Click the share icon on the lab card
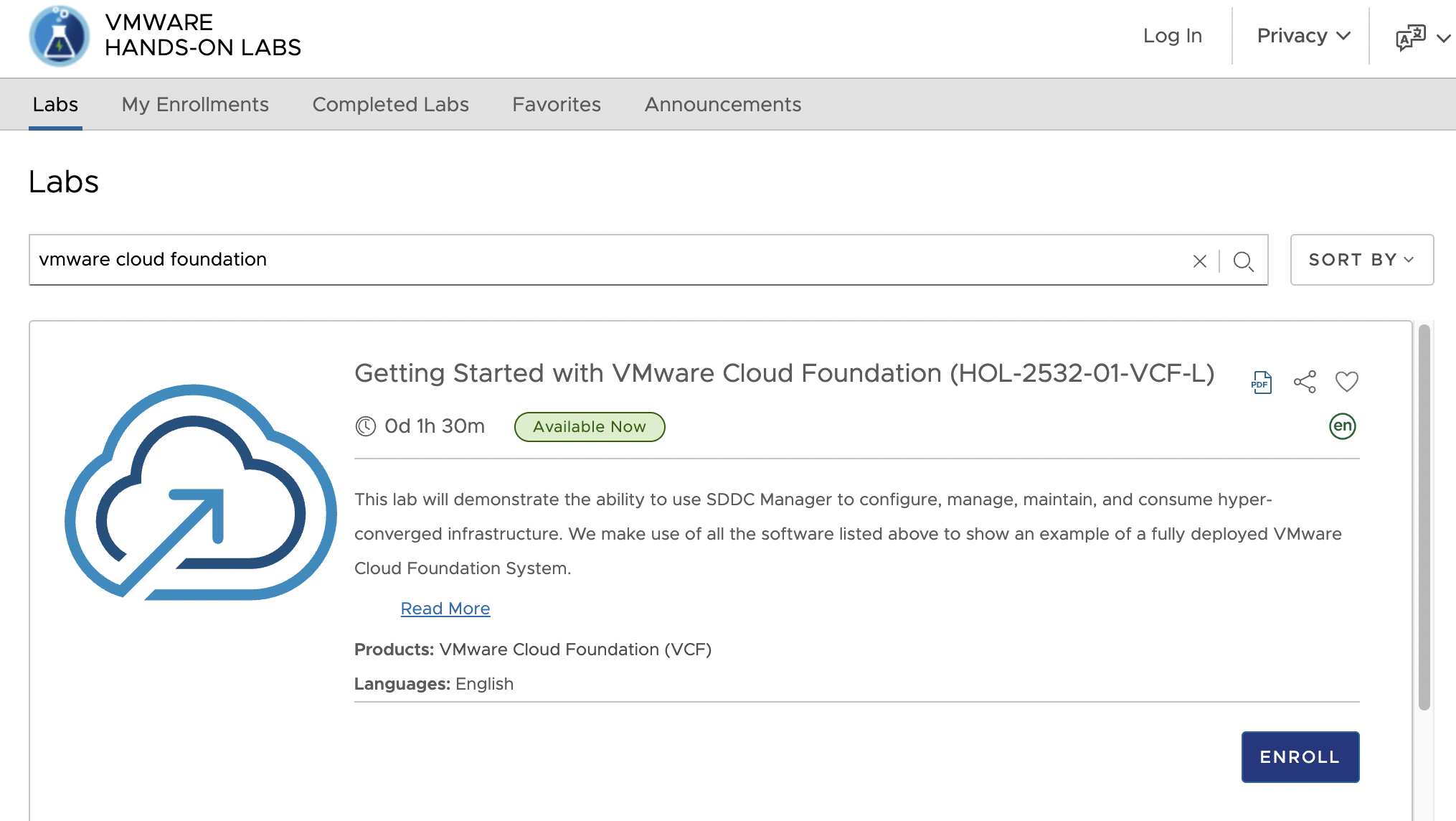1456x821 pixels. pos(1305,381)
